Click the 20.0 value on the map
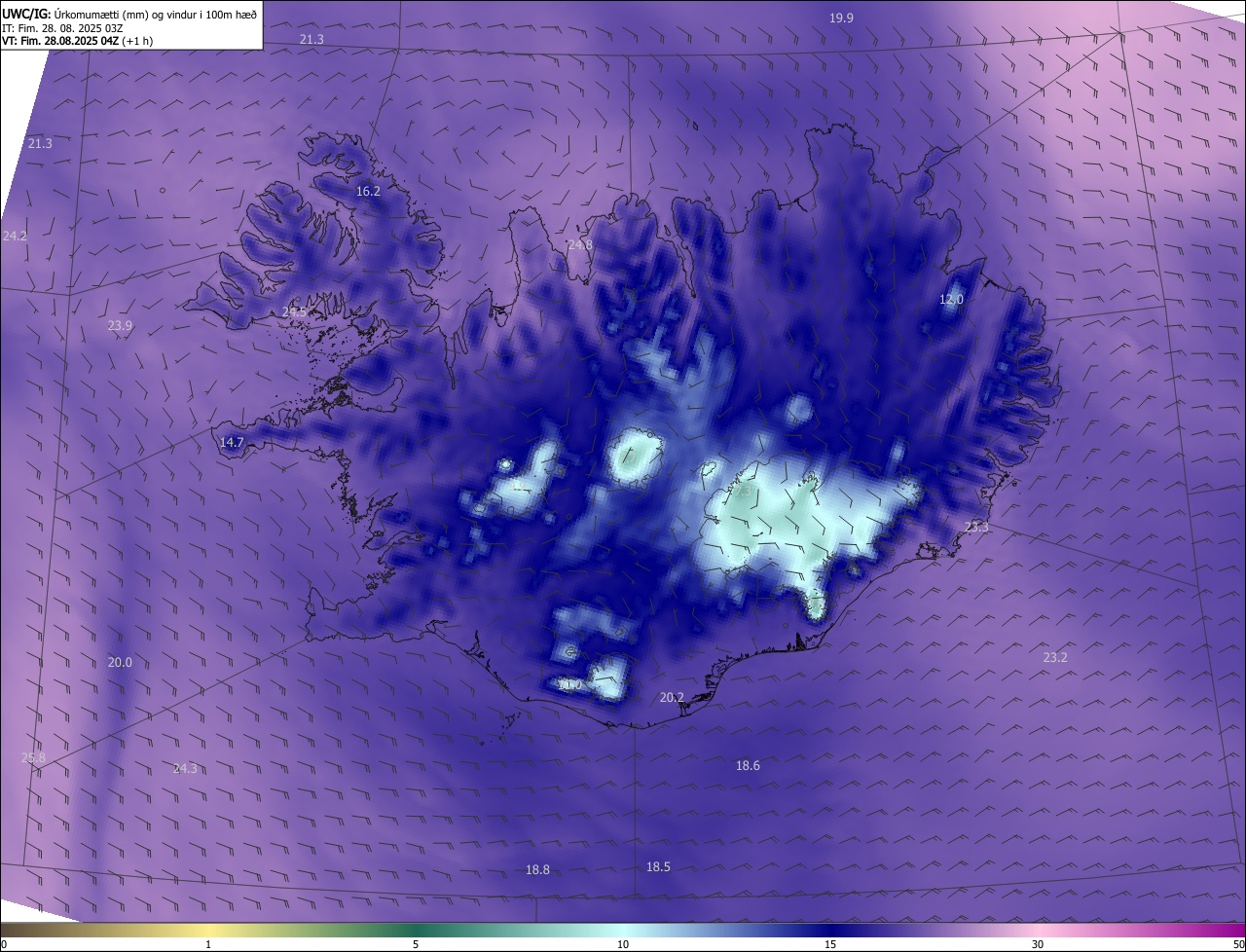The image size is (1246, 952). 120,662
